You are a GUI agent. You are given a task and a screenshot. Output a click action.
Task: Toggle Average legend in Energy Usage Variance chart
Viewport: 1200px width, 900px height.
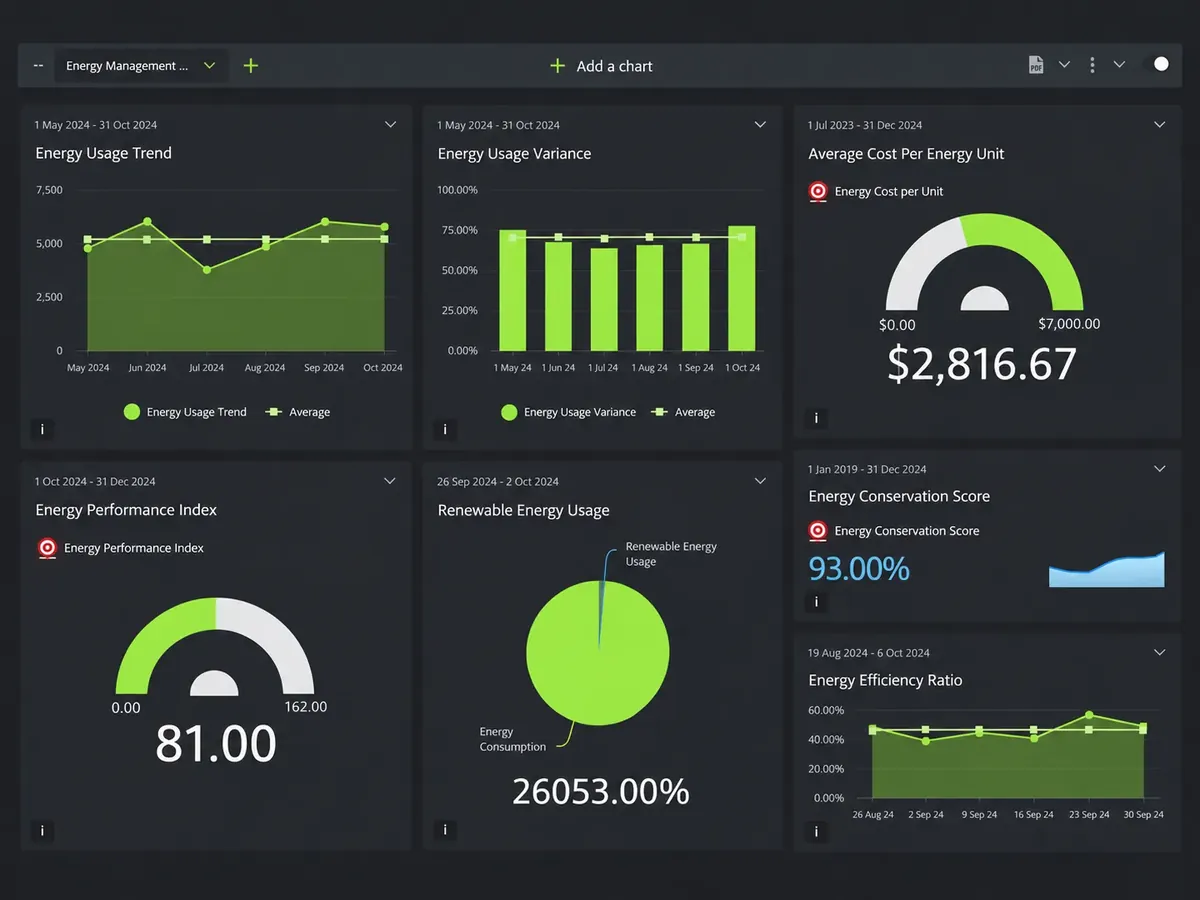point(683,412)
